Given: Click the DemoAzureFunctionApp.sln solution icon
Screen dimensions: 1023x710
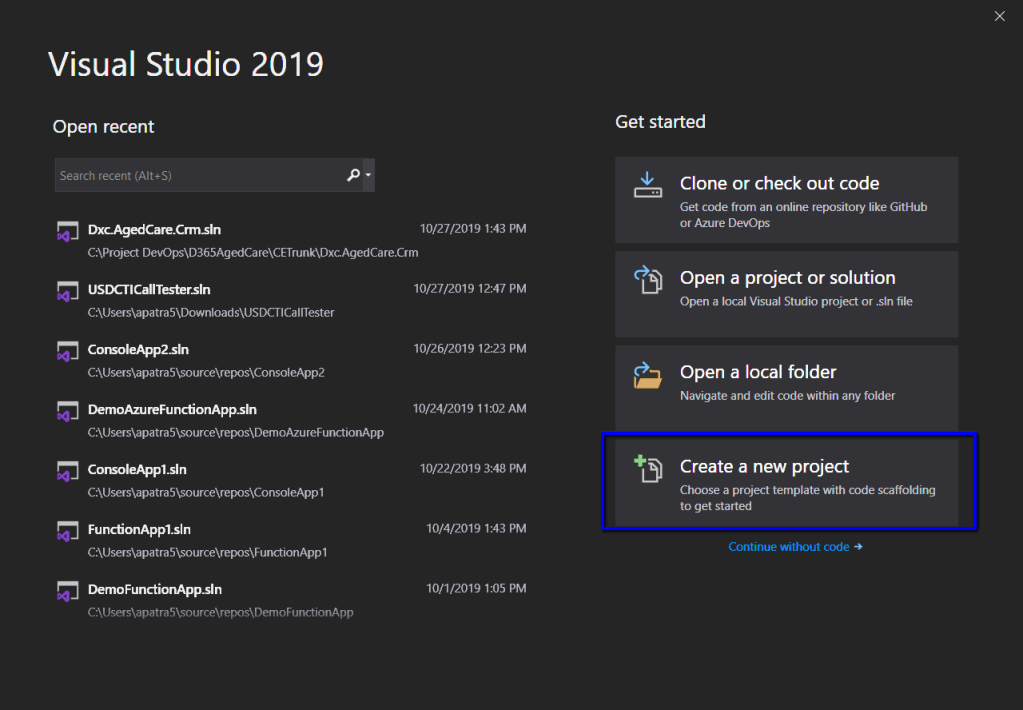Looking at the screenshot, I should (68, 412).
